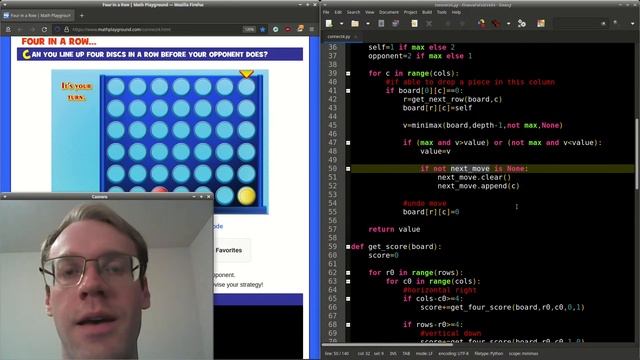Click 'encoding: UTF-8' in Geany status bar
Viewport: 640px width, 360px height.
coord(453,353)
